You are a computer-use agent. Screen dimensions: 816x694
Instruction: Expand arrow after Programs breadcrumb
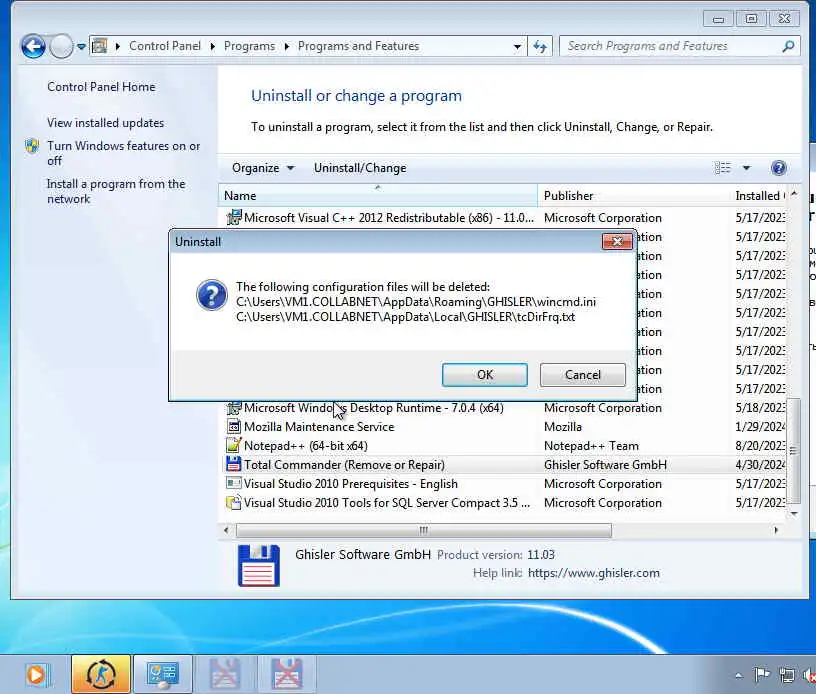pos(286,46)
